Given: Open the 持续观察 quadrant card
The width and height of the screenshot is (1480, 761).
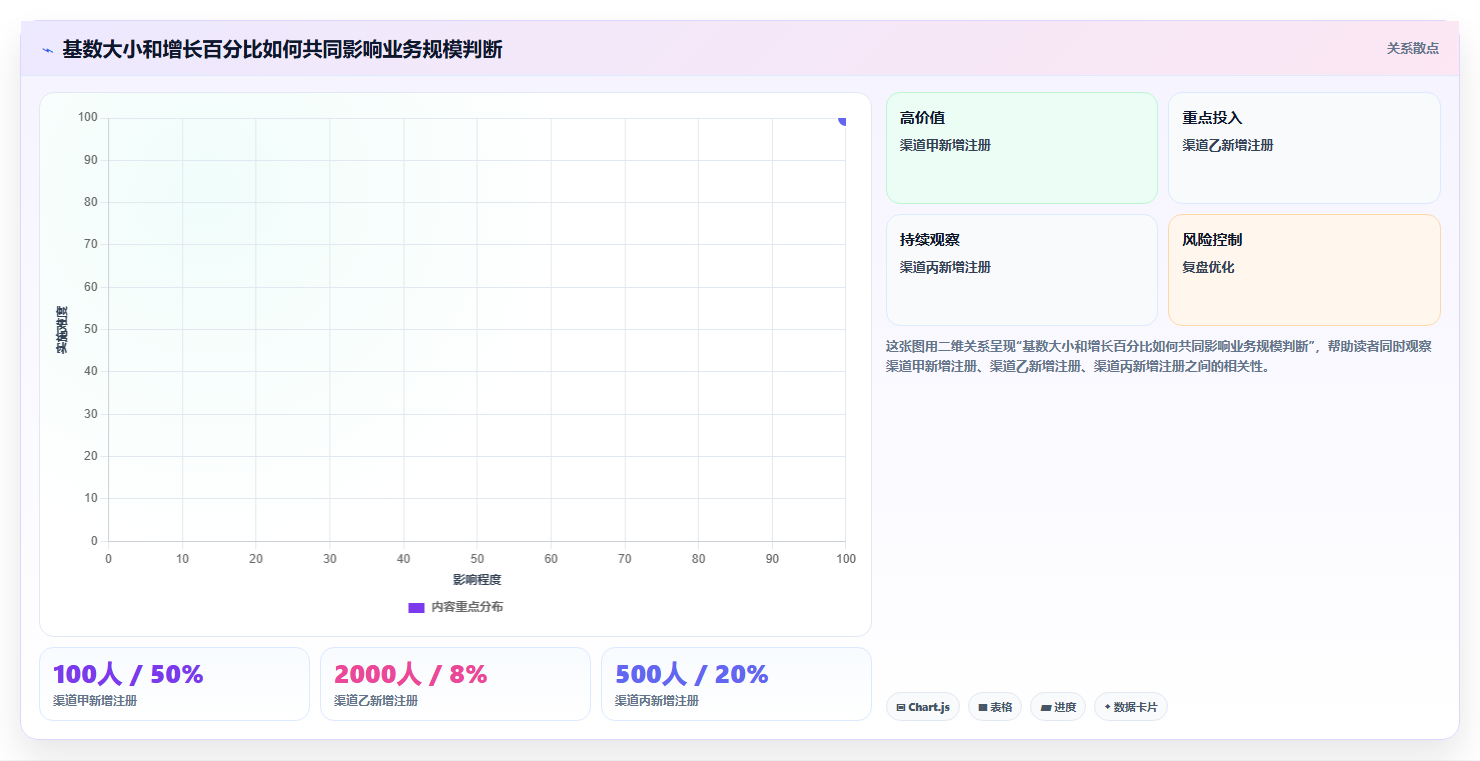Looking at the screenshot, I should tap(1021, 270).
